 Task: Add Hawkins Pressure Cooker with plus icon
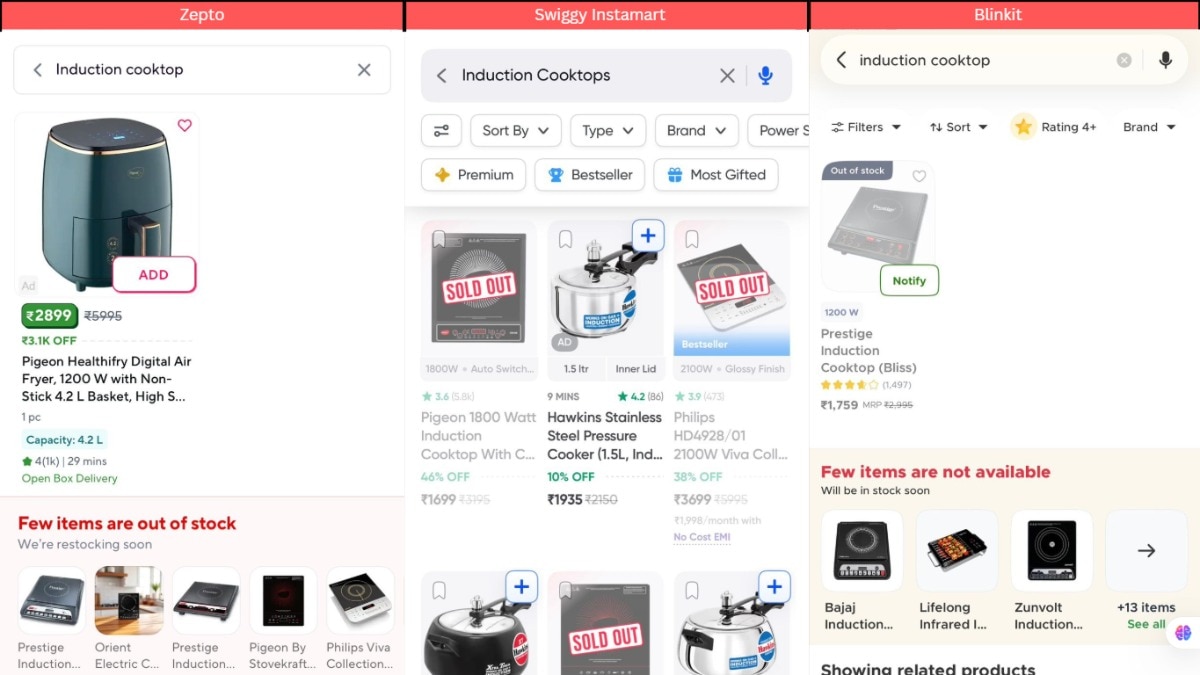(648, 236)
